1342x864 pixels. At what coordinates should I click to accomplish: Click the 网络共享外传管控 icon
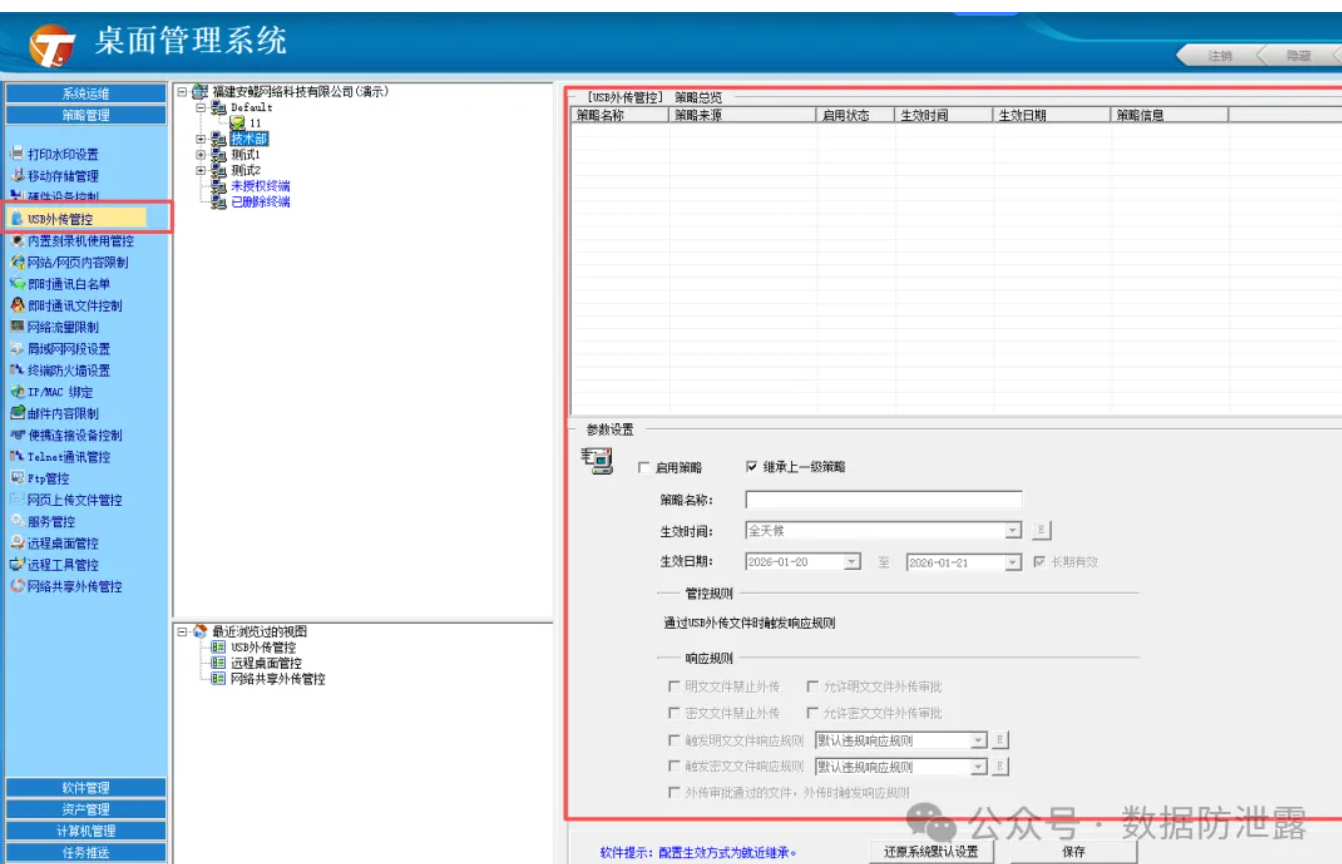(16, 587)
